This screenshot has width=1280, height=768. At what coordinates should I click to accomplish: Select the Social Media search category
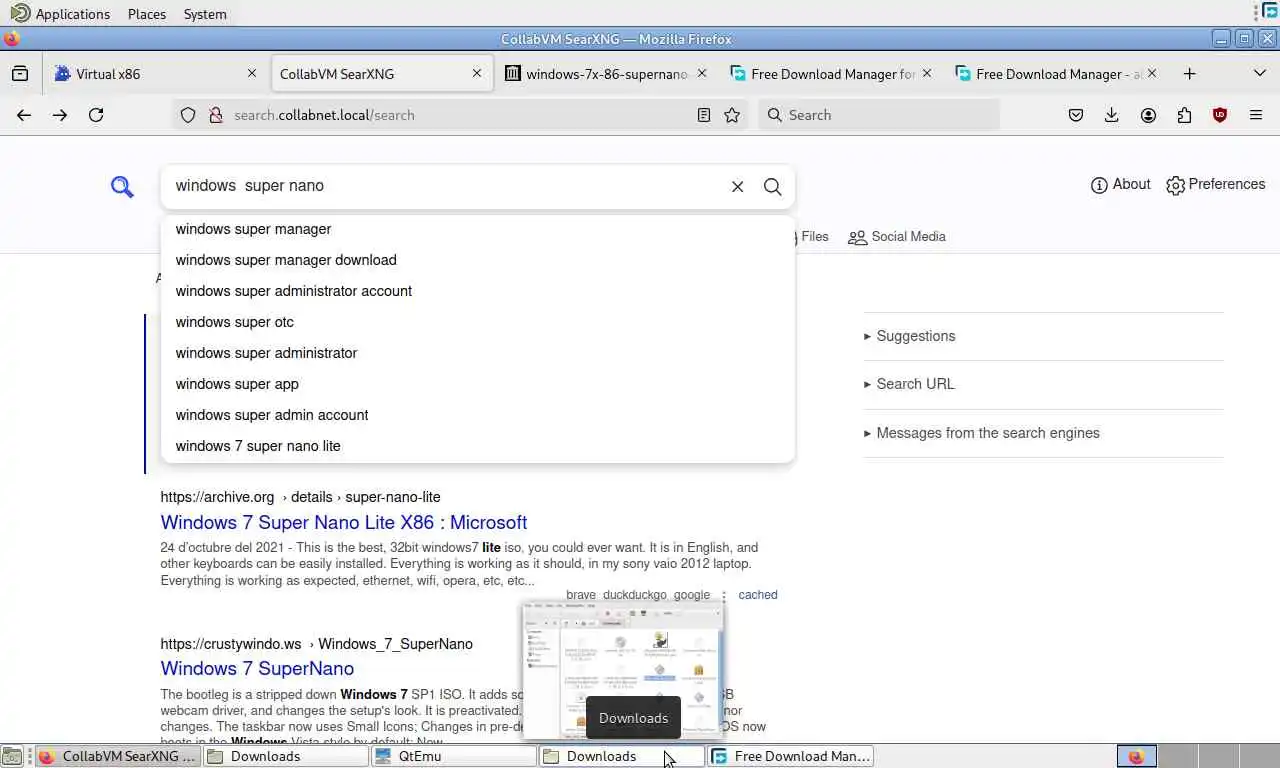[897, 237]
